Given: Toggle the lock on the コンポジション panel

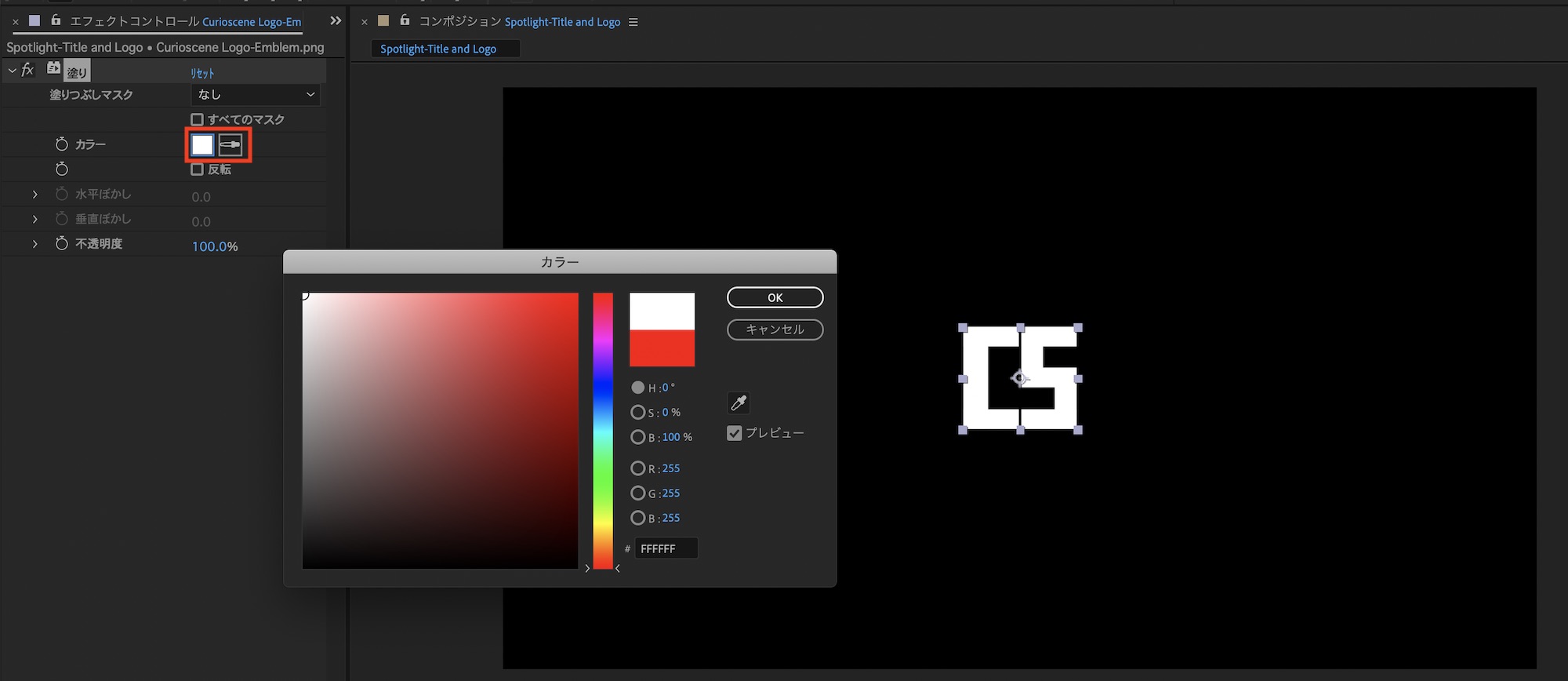Looking at the screenshot, I should click(405, 20).
